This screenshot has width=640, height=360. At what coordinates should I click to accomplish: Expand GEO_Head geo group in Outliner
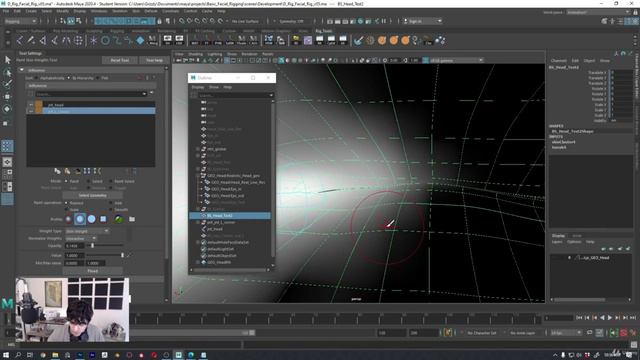[x=198, y=176]
